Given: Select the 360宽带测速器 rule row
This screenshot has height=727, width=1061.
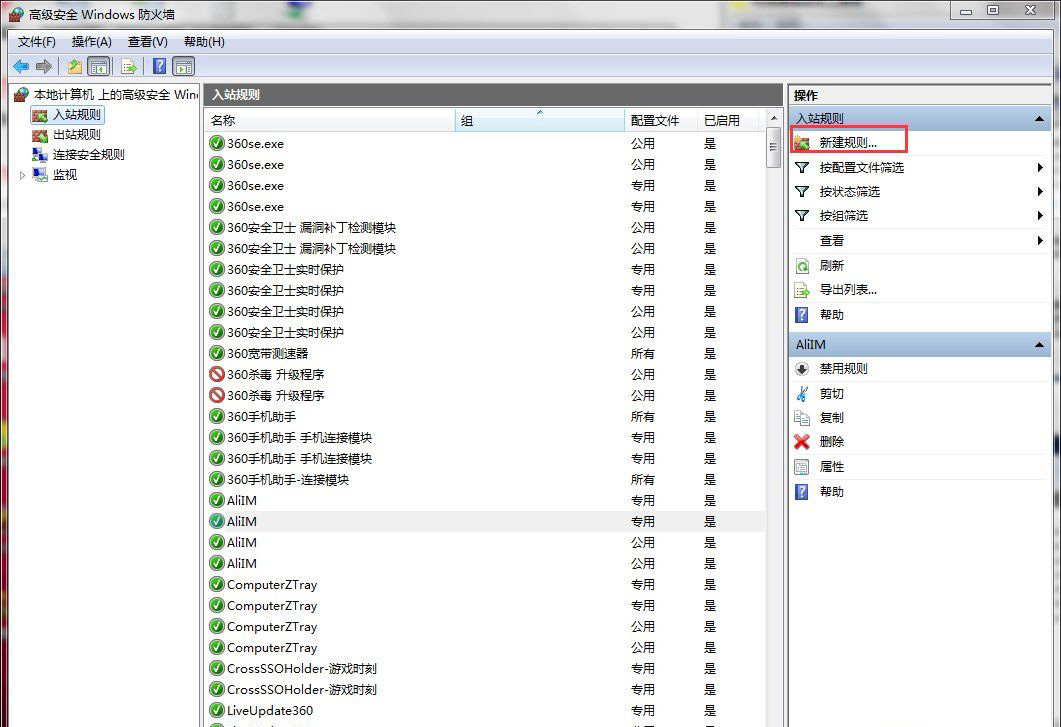Looking at the screenshot, I should point(484,353).
